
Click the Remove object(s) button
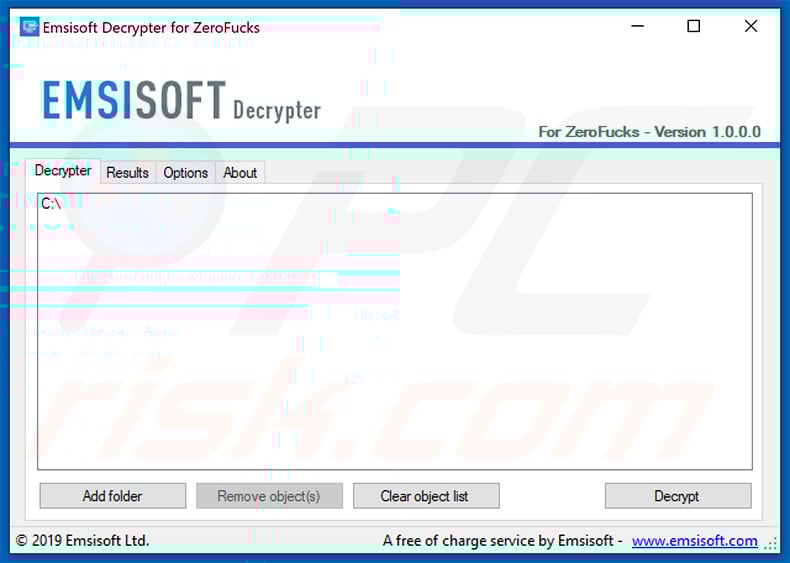[269, 496]
